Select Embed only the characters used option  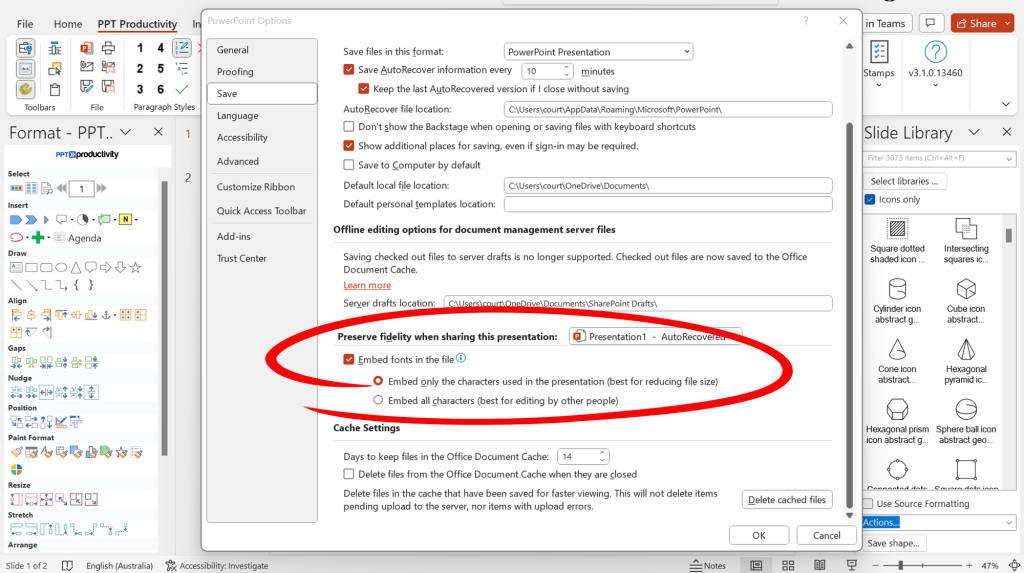(378, 381)
